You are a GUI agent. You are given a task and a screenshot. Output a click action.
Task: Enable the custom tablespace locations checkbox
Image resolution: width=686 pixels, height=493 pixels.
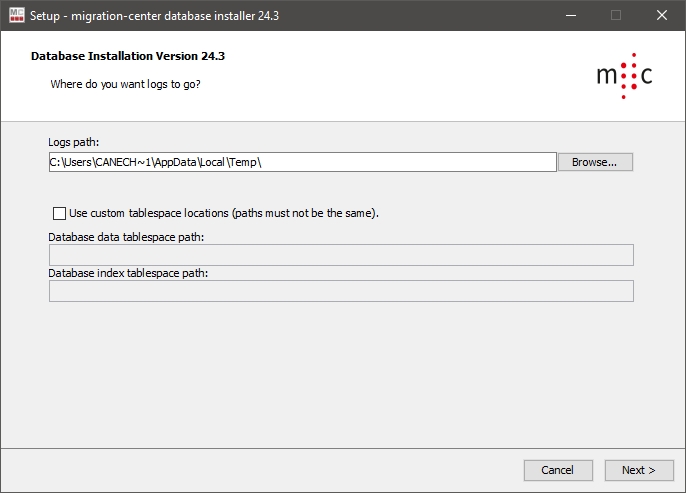click(x=59, y=213)
